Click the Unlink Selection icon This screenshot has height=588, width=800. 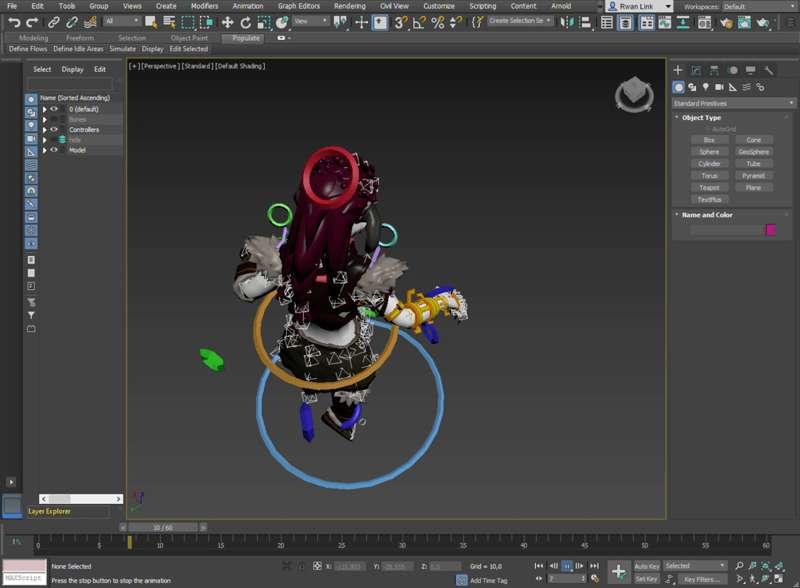[71, 22]
